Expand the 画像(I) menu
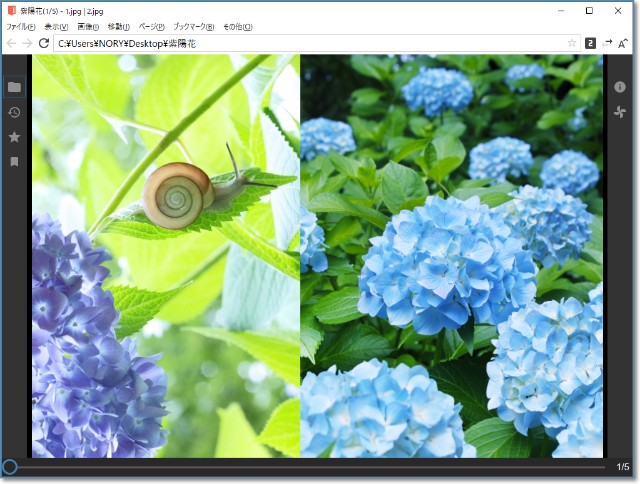The image size is (640, 484). 88,27
